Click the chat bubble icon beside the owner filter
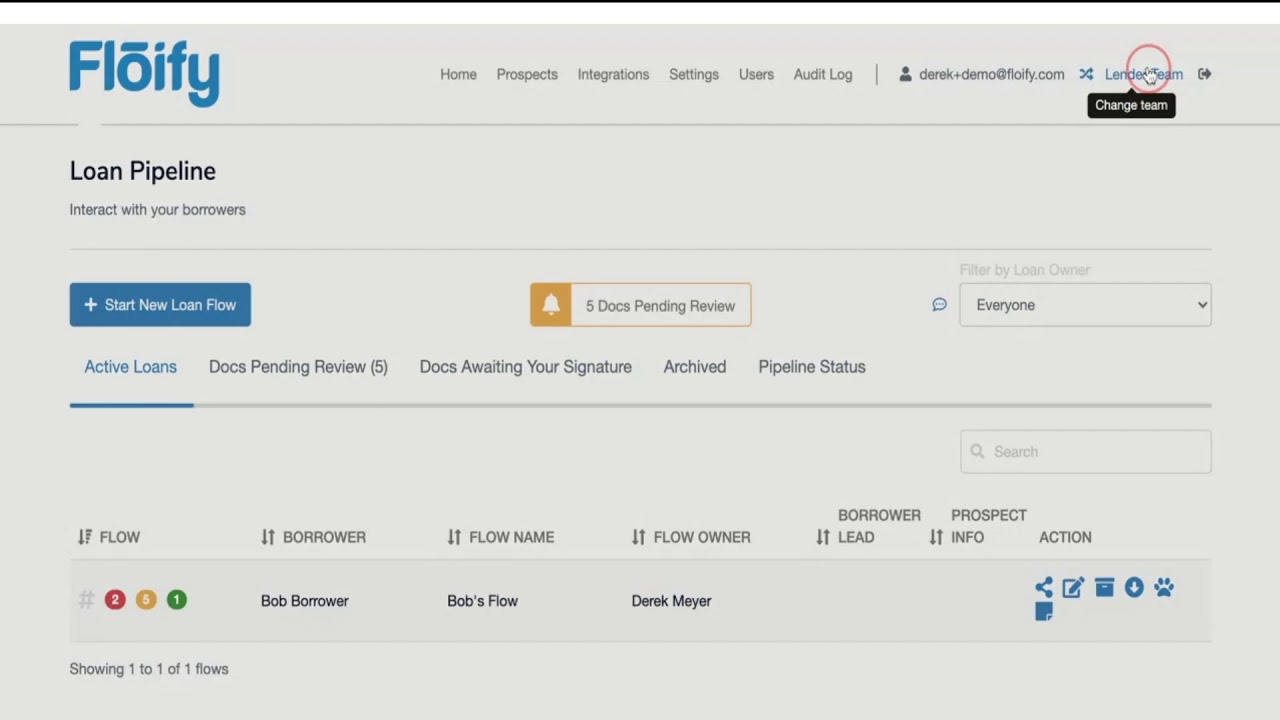This screenshot has width=1280, height=720. (x=939, y=305)
